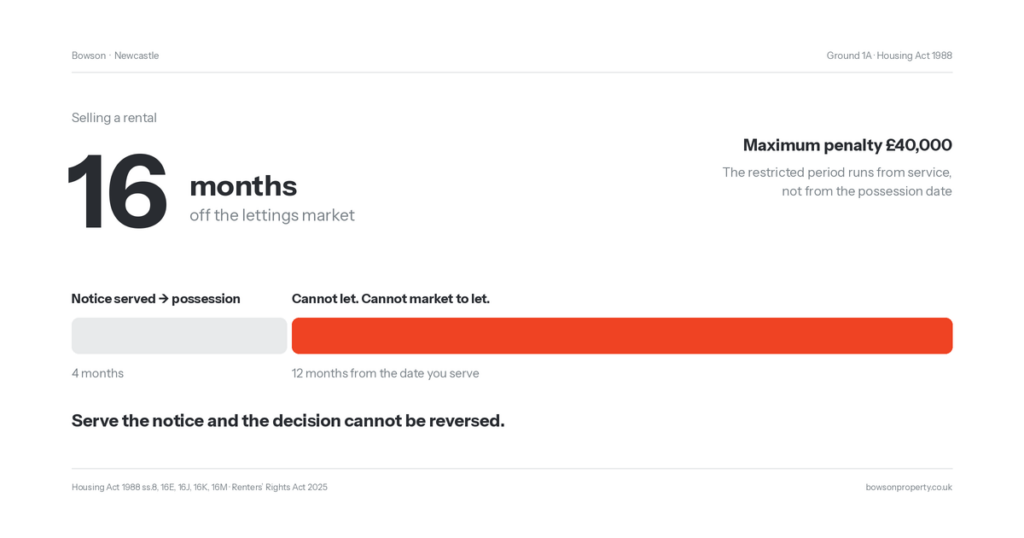Click "Serve the notice" warning sentence

[x=288, y=420]
